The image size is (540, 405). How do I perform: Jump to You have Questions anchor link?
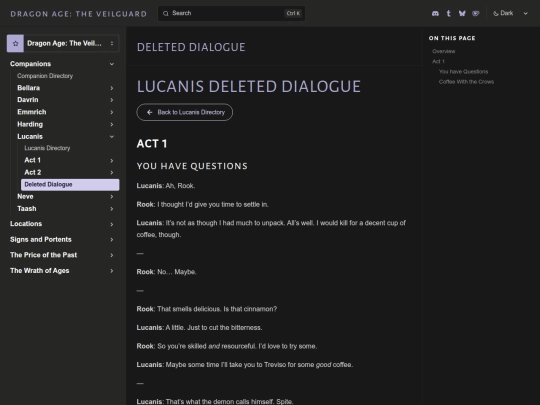[x=463, y=72]
